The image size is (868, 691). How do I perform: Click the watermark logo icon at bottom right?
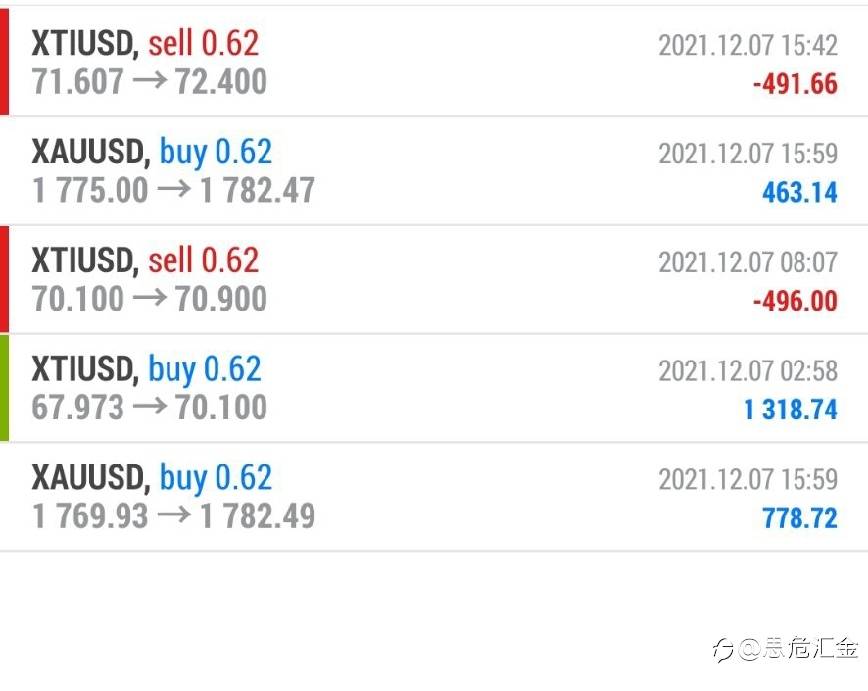[723, 649]
